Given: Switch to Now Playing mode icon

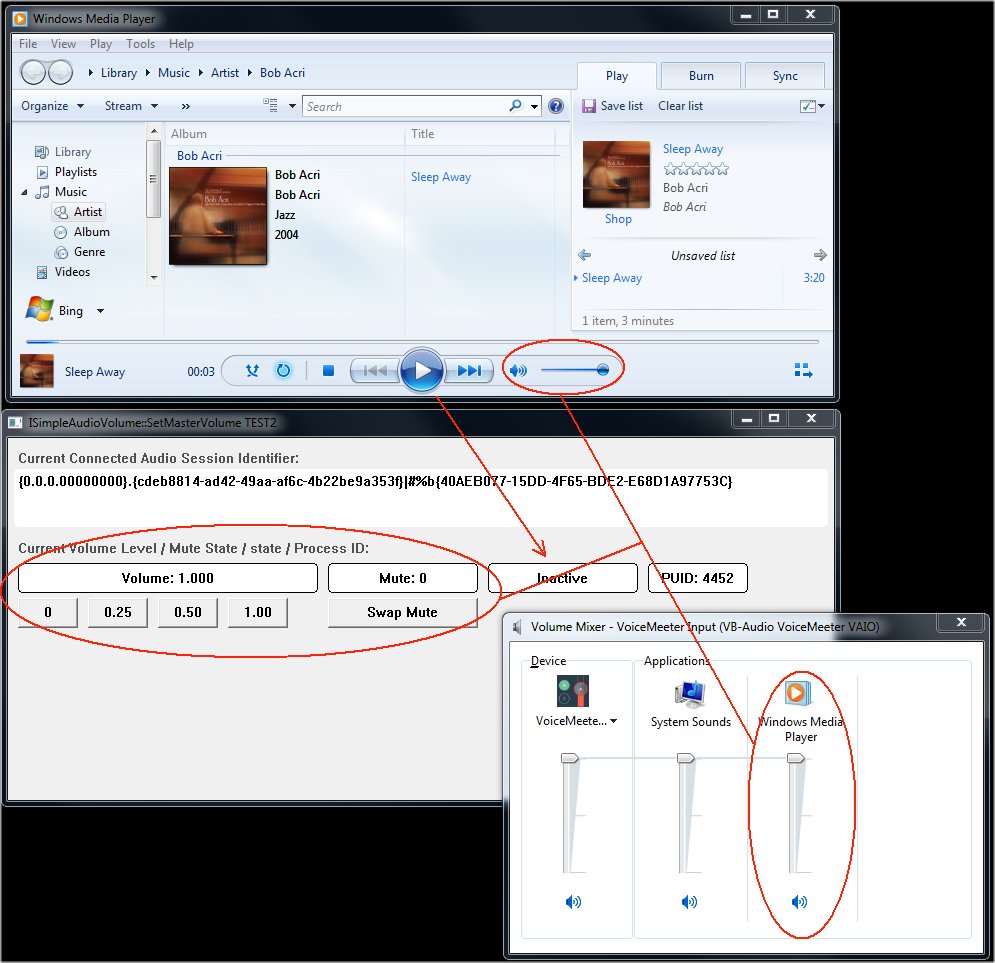Looking at the screenshot, I should coord(803,369).
